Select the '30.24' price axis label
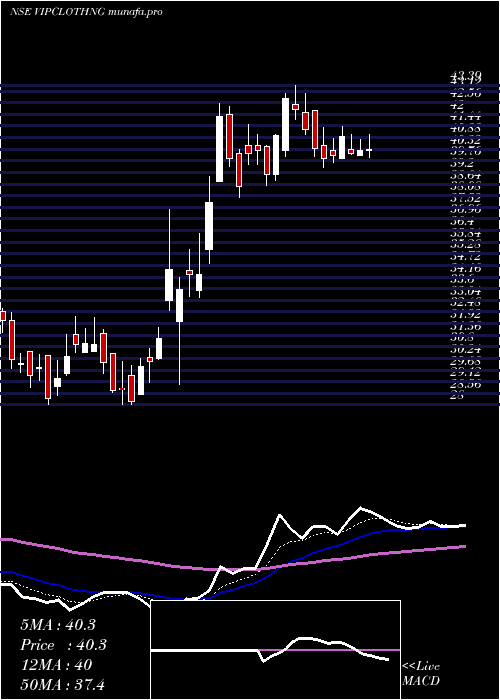Viewport: 500px width, 700px height. click(x=465, y=350)
